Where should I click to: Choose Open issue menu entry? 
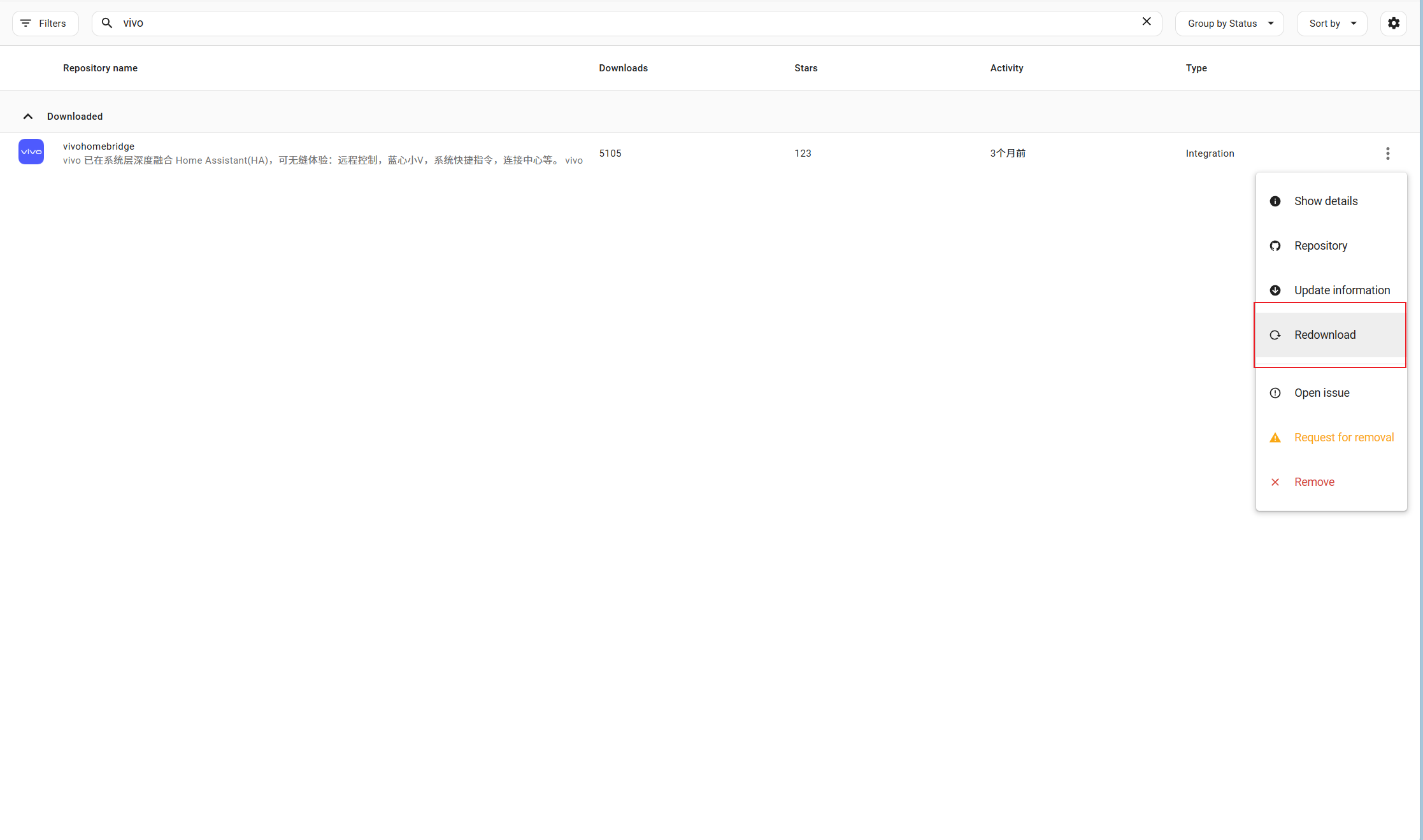pos(1321,393)
